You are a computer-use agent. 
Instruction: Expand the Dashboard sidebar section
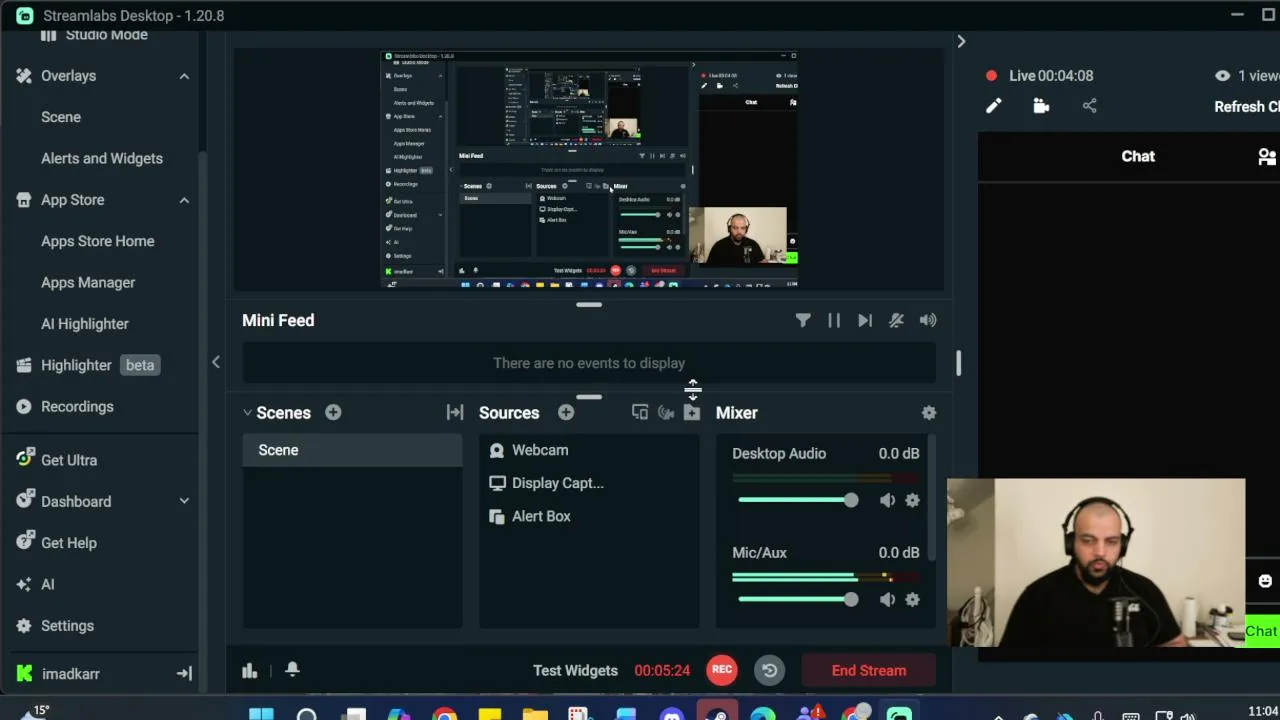click(184, 501)
